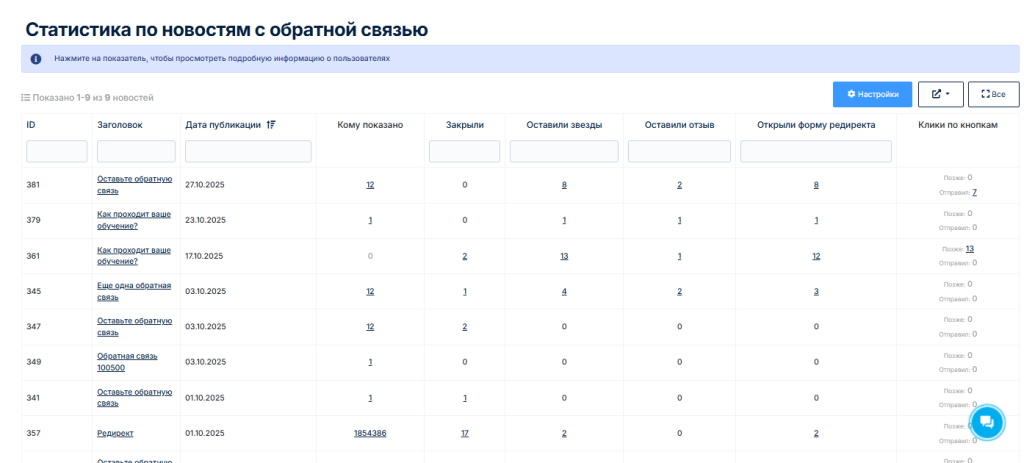The height and width of the screenshot is (463, 1024).
Task: Click the Все expand button
Action: tap(993, 94)
